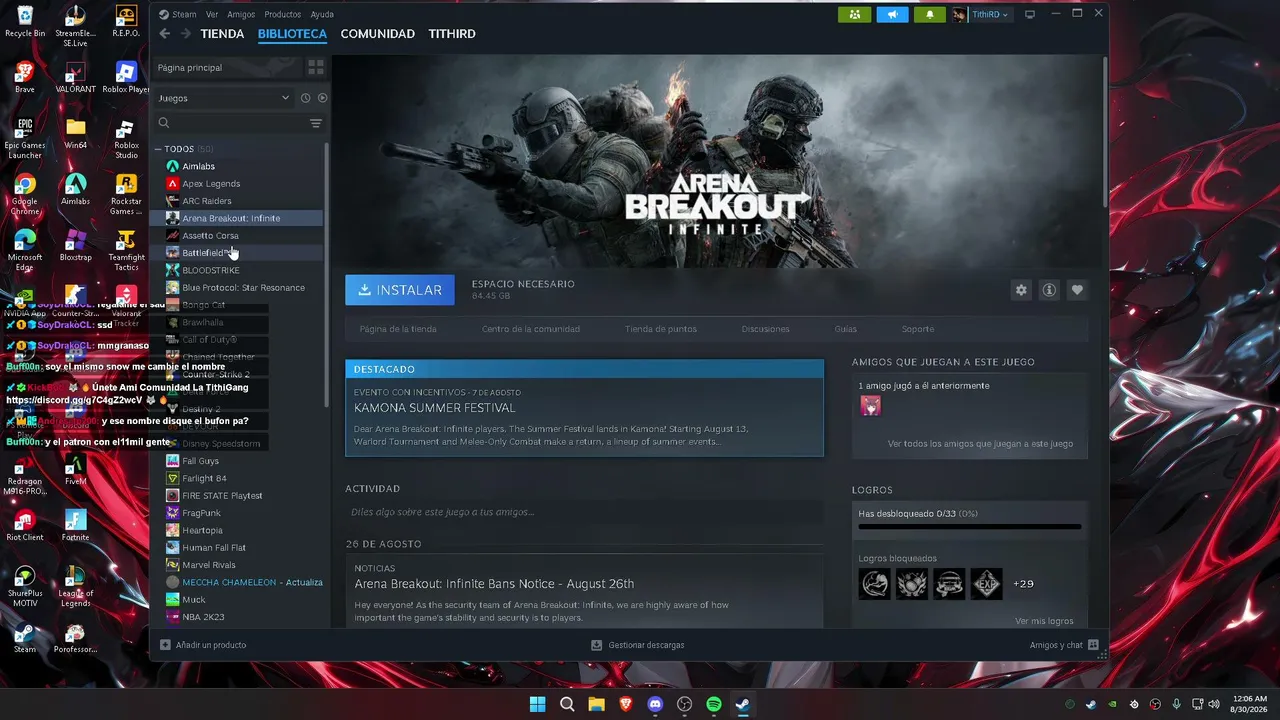This screenshot has width=1280, height=720.
Task: Click the library search field
Action: (x=230, y=123)
